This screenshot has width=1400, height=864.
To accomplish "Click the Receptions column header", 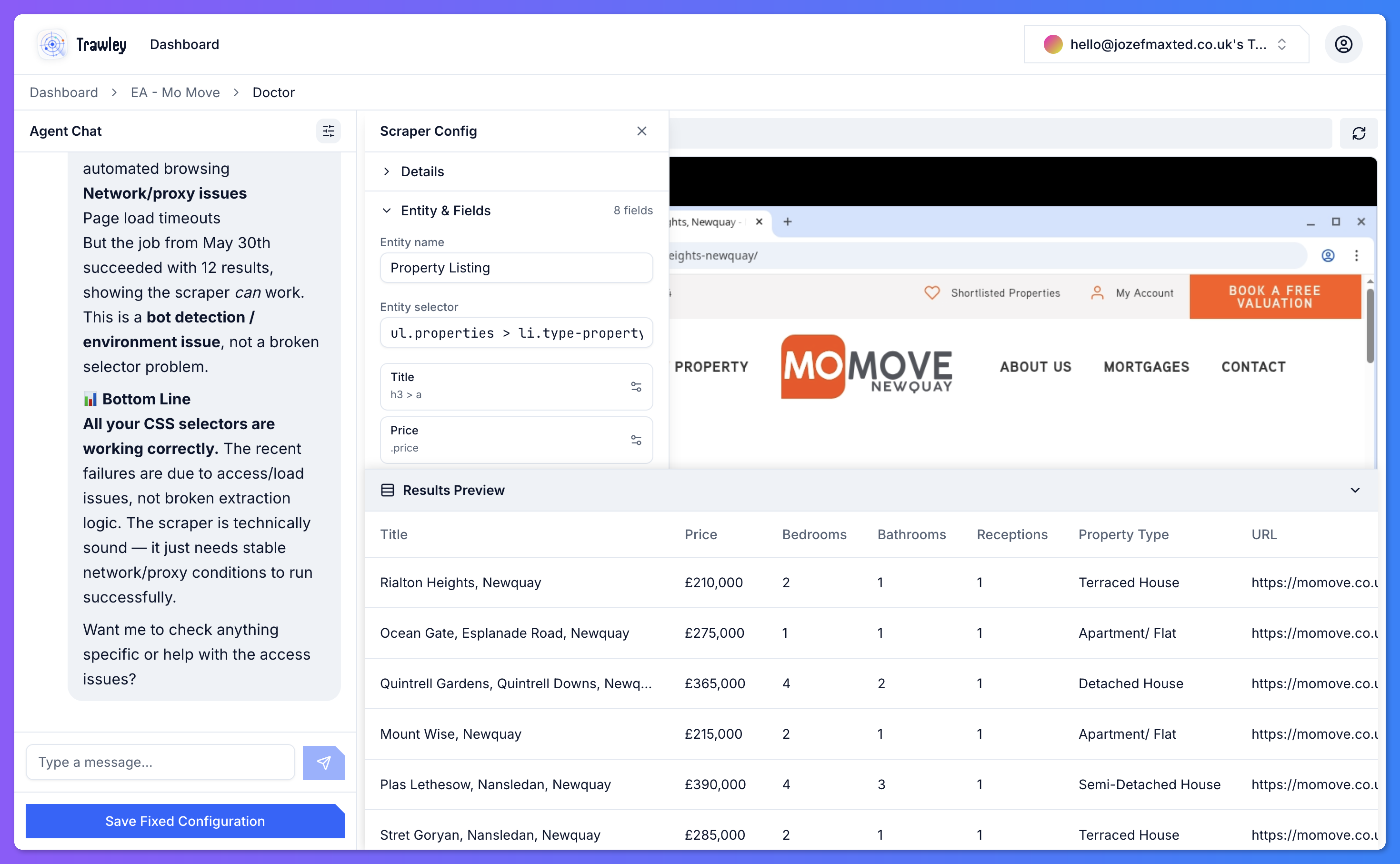I will coord(1012,535).
